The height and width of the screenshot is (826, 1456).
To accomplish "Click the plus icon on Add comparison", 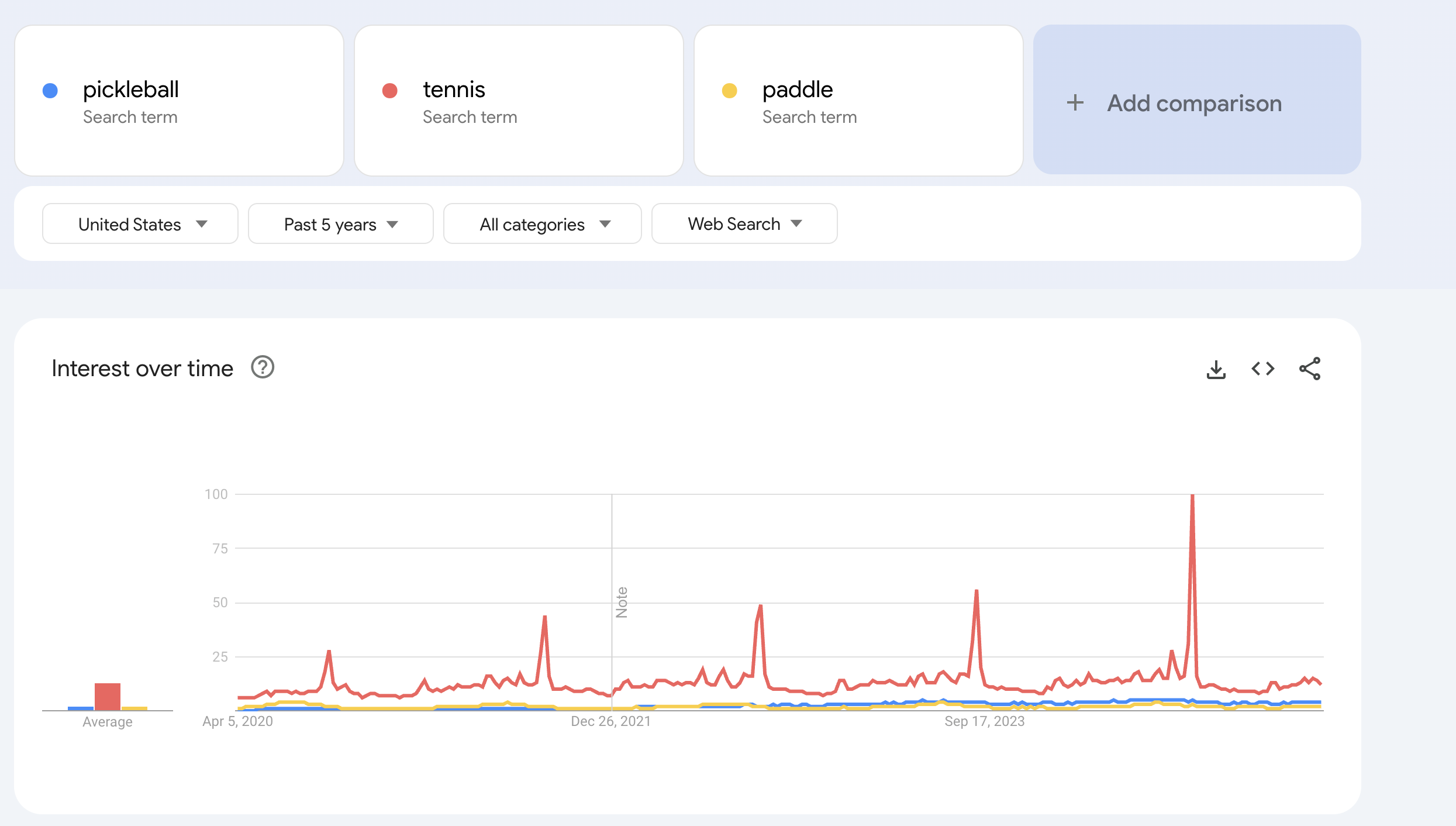I will pos(1075,103).
